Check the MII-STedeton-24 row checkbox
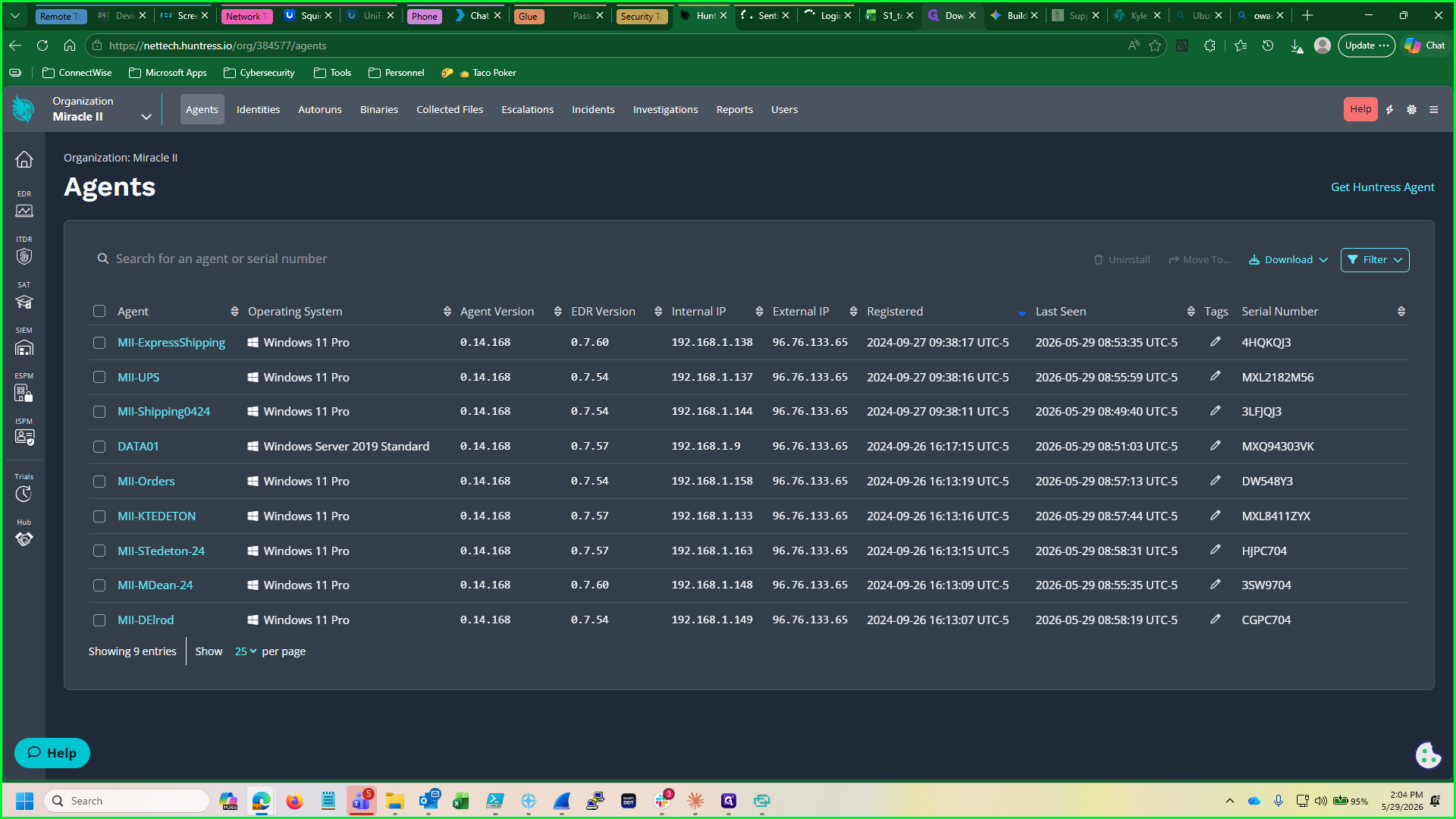Screen dimensions: 1456x819 99,551
